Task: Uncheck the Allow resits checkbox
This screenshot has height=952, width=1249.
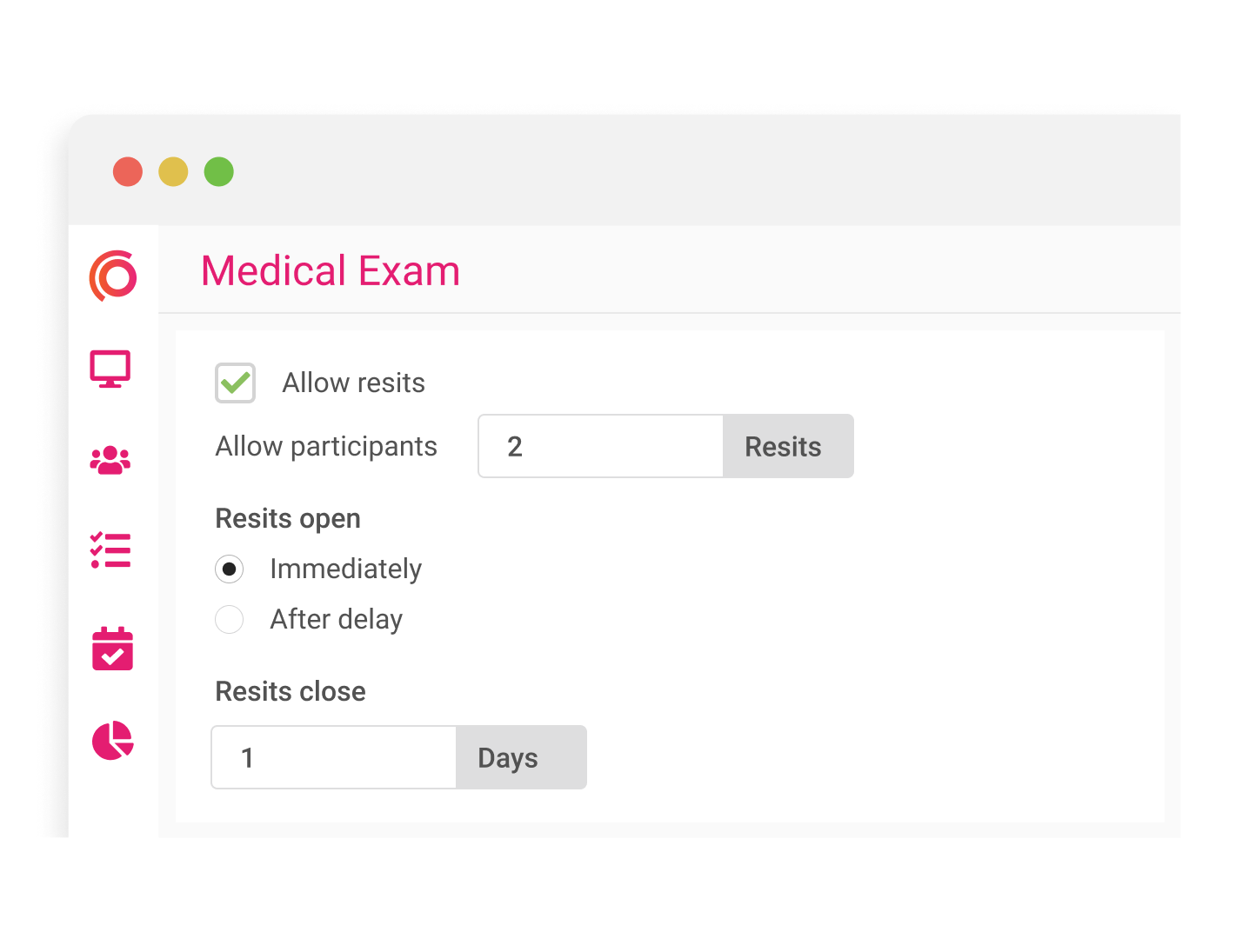Action: pos(234,383)
